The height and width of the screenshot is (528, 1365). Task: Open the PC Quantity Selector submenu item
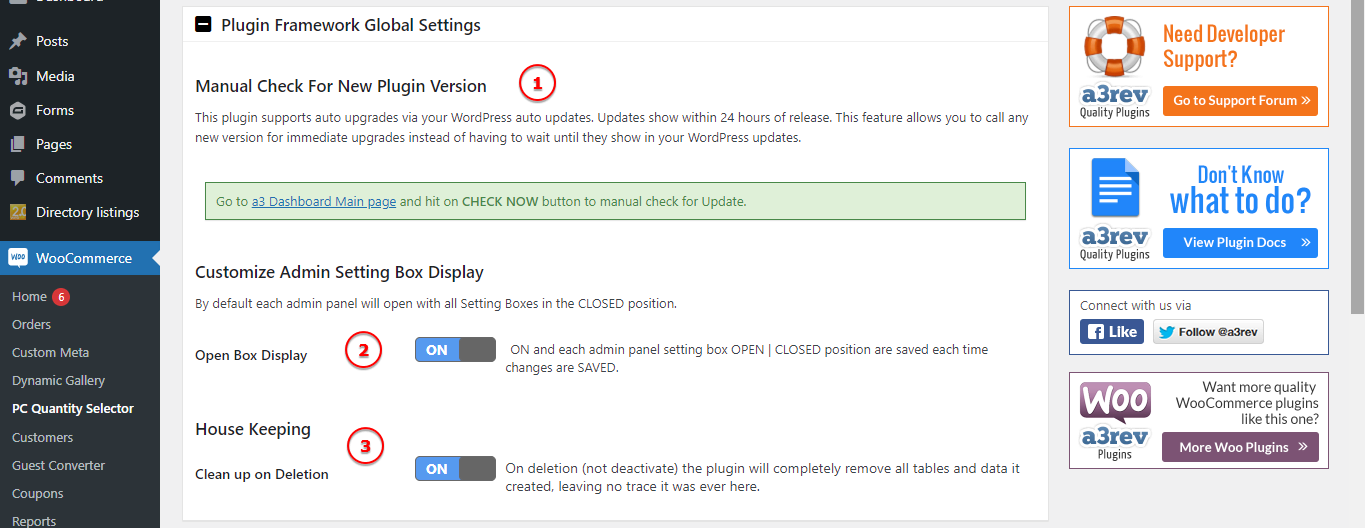(x=72, y=408)
